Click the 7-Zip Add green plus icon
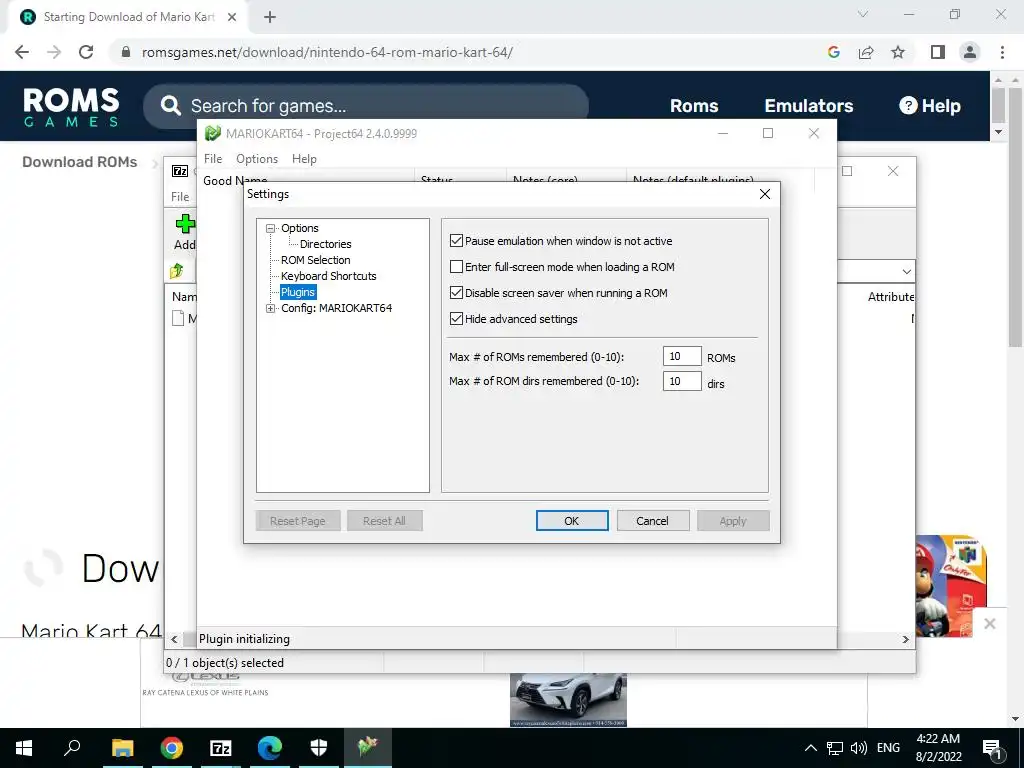This screenshot has width=1024, height=768. tap(185, 224)
